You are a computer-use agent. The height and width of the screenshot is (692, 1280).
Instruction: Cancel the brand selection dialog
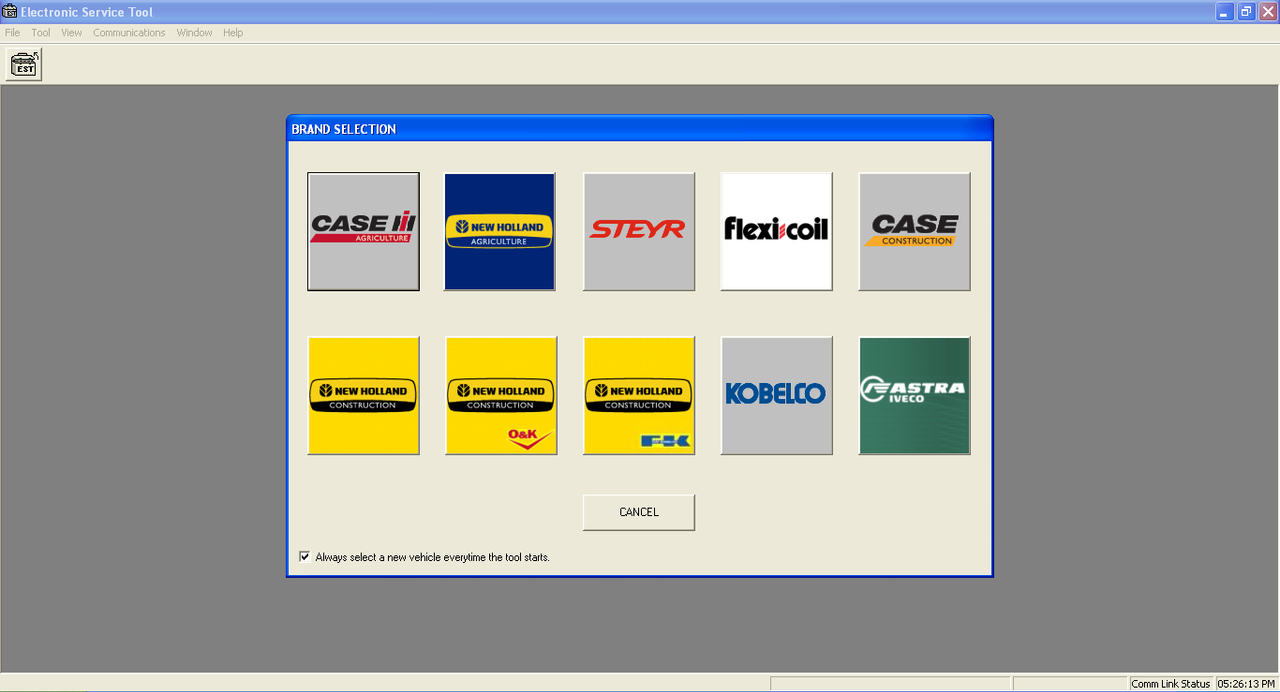tap(638, 512)
